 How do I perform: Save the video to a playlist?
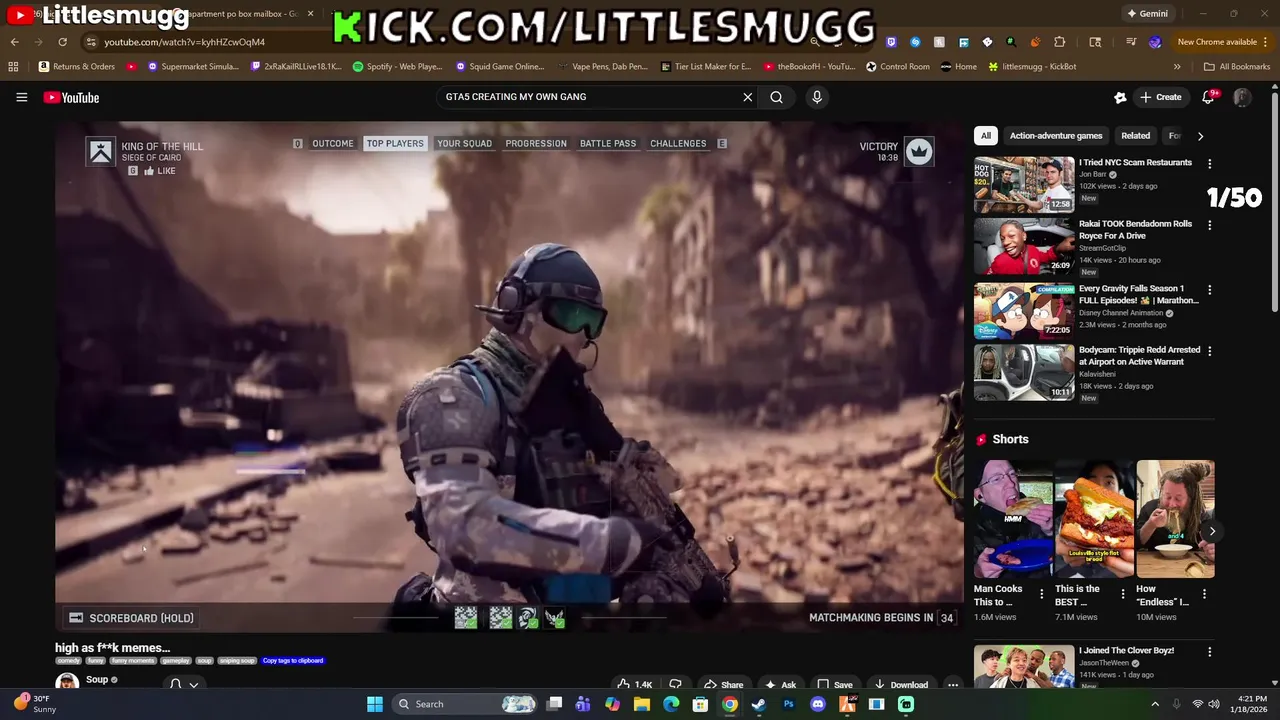pyautogui.click(x=835, y=685)
